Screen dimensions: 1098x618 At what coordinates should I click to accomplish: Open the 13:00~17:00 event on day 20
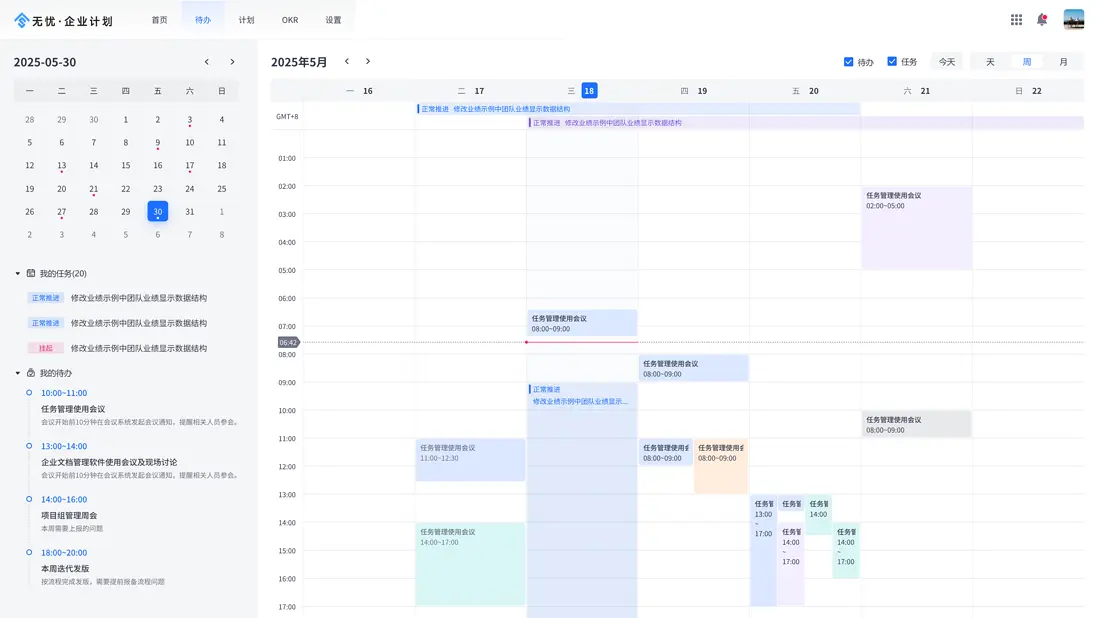pyautogui.click(x=763, y=550)
